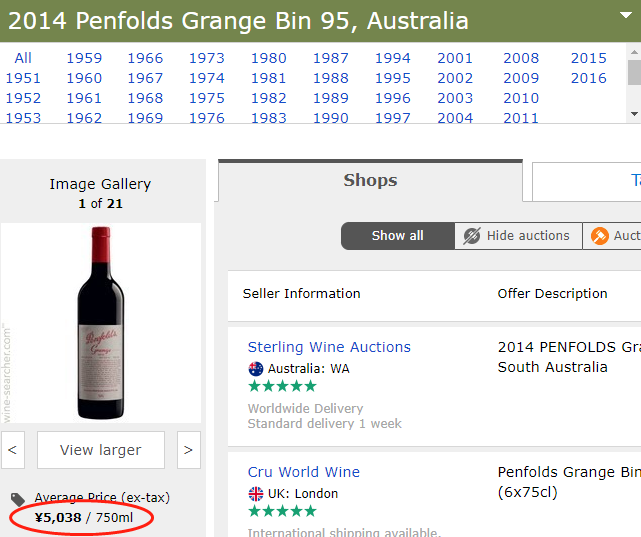Toggle the Hide auctions filter
641x537 pixels.
pos(518,236)
